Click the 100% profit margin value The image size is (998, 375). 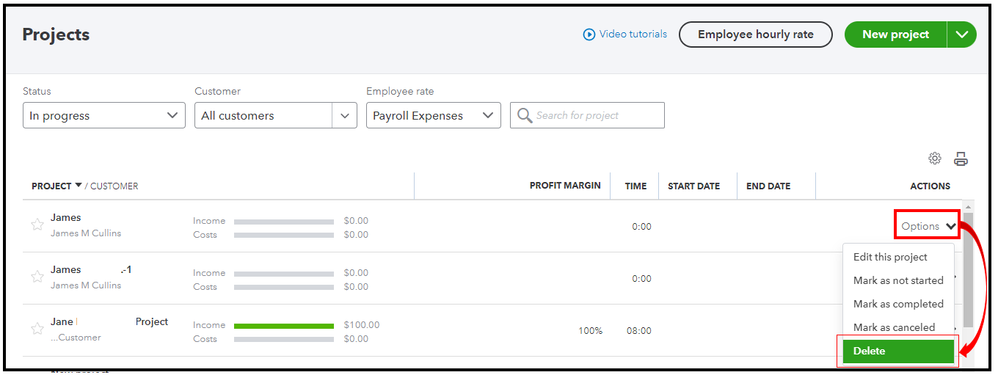pyautogui.click(x=591, y=331)
